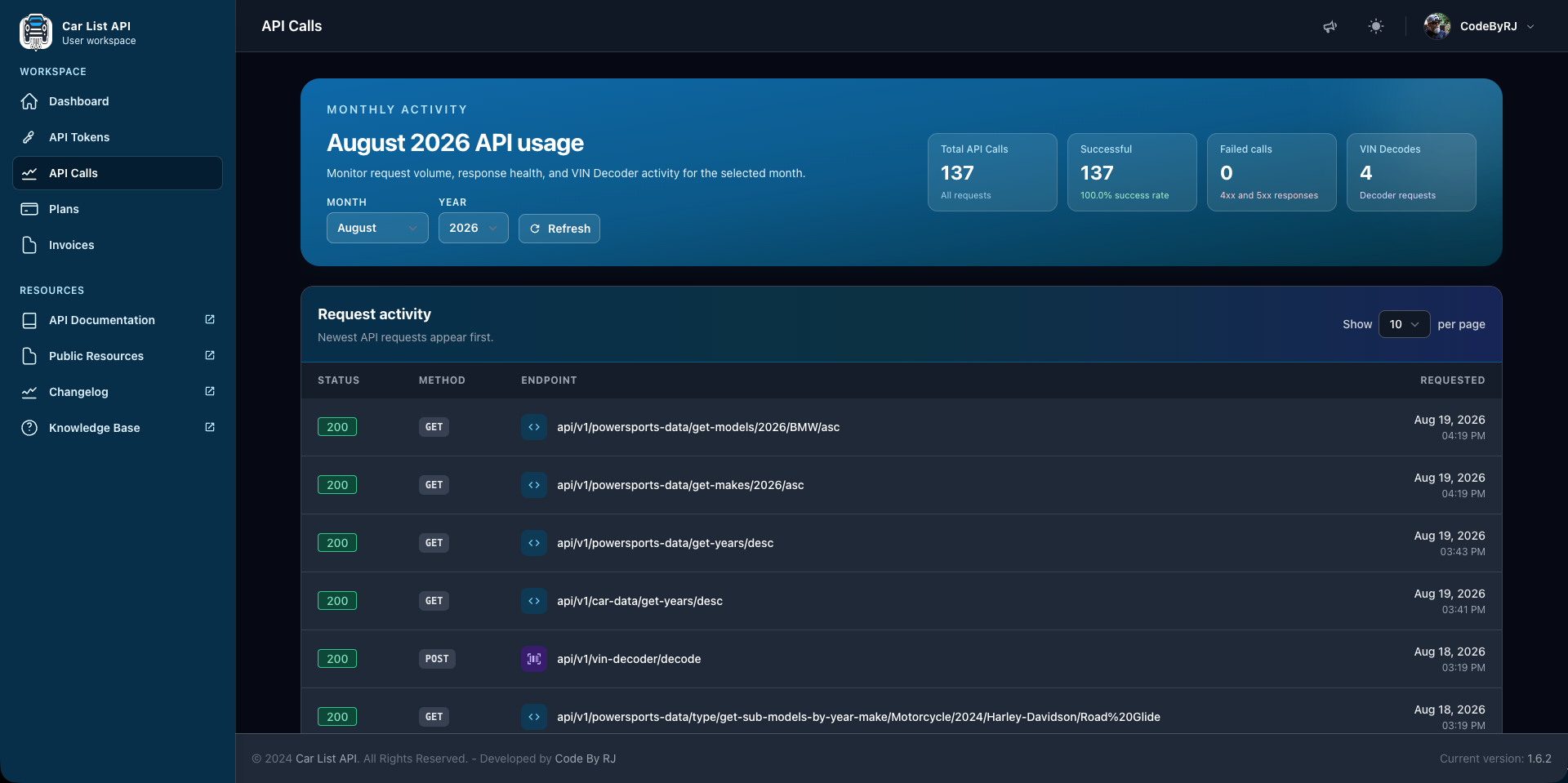Click 200 status badge for BMW get-models row
Screen dimensions: 1568x783
coord(337,427)
